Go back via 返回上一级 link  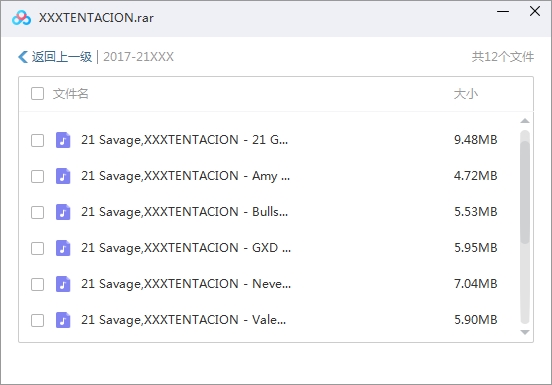(x=62, y=57)
